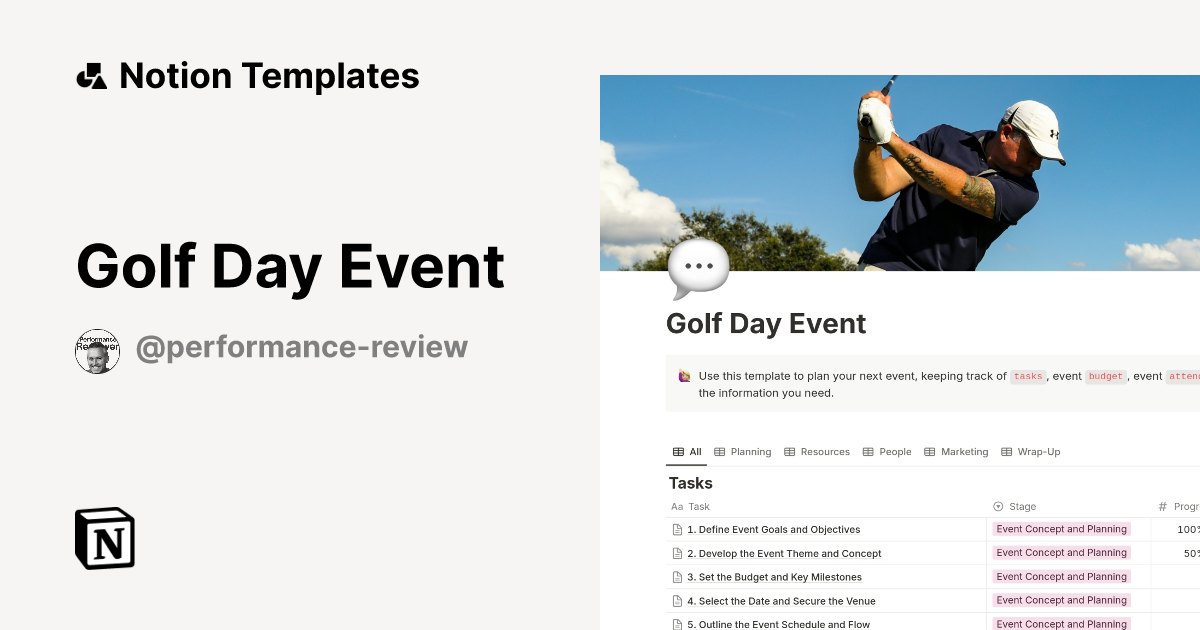
Task: Switch to the Marketing view
Action: (956, 451)
